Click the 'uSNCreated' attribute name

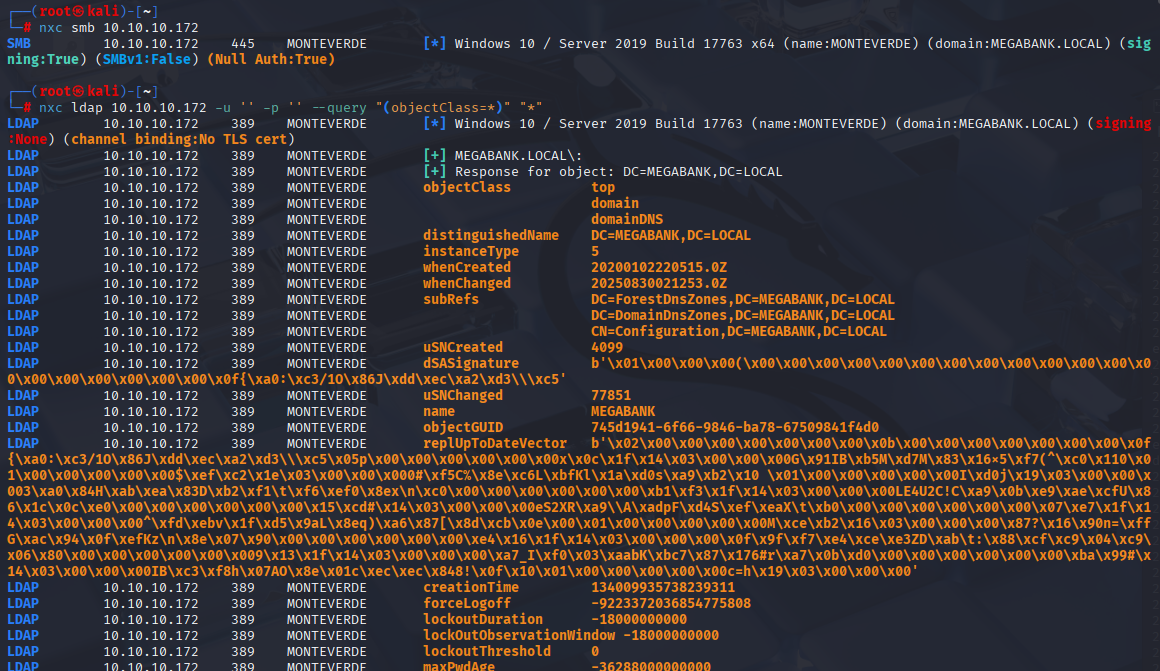coord(462,348)
